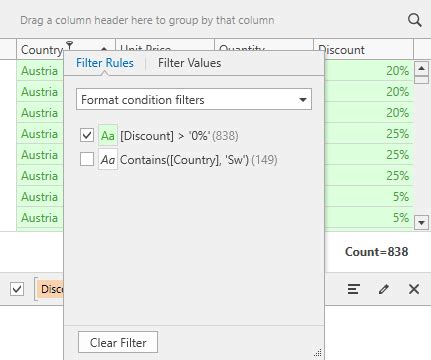Sort by Country column header
Viewport: 431px width, 360px height.
pos(41,50)
